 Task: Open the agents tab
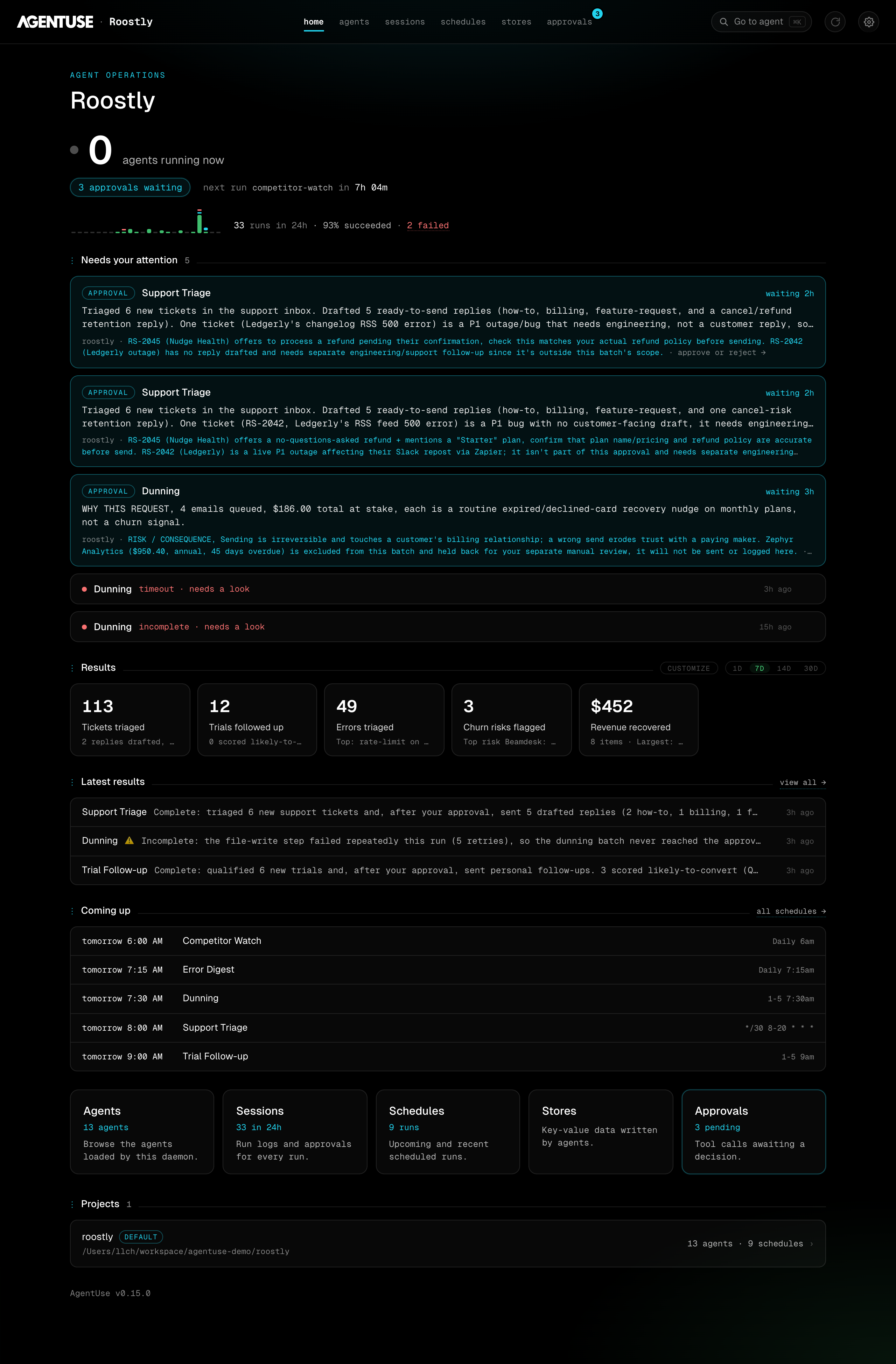pyautogui.click(x=354, y=22)
